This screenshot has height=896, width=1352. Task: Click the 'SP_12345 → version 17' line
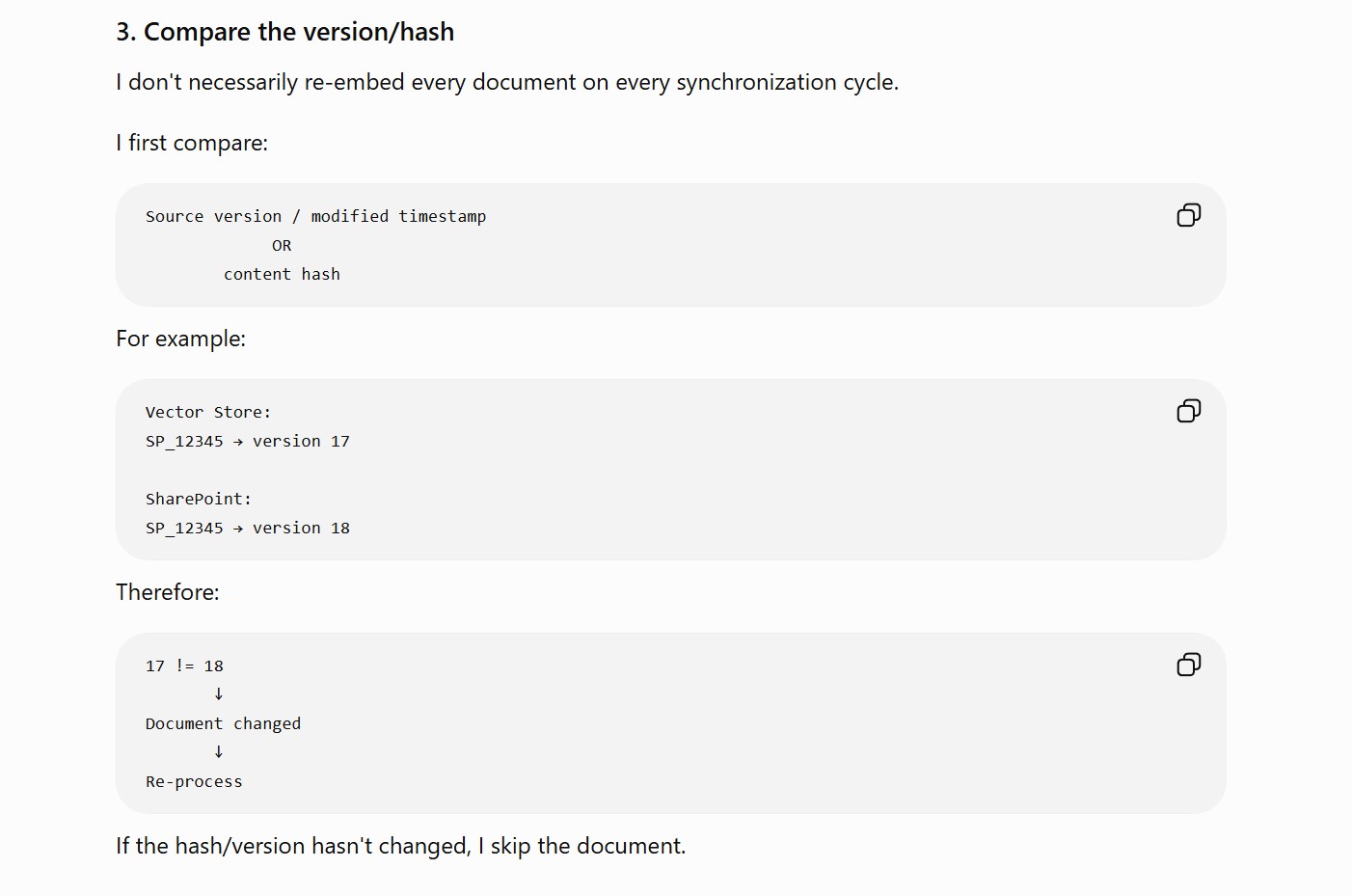pos(248,441)
